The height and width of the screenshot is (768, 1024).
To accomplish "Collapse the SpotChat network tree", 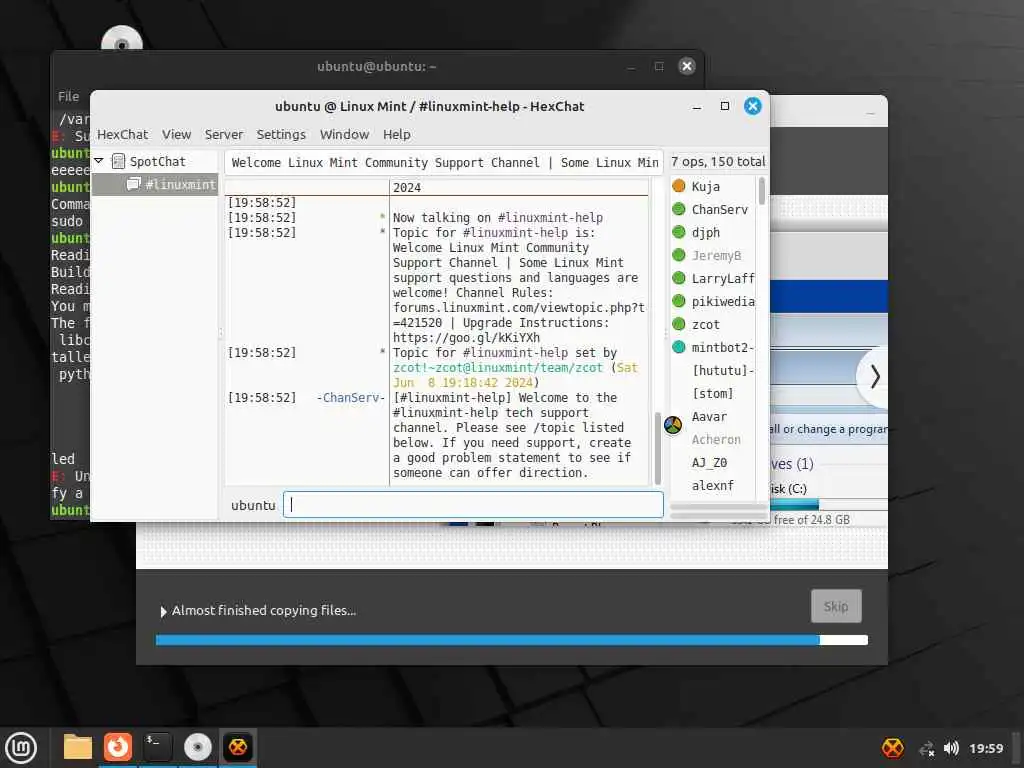I will [99, 161].
